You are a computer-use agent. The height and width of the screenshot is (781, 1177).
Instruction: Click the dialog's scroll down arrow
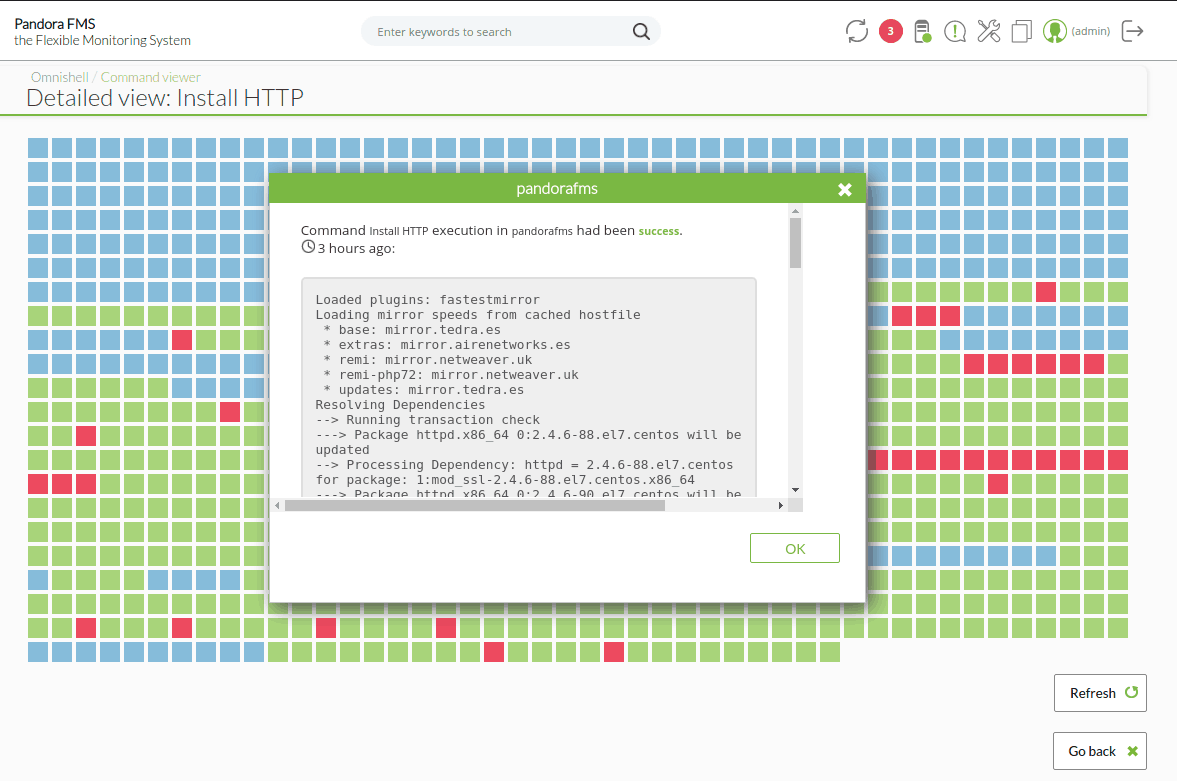tap(796, 490)
